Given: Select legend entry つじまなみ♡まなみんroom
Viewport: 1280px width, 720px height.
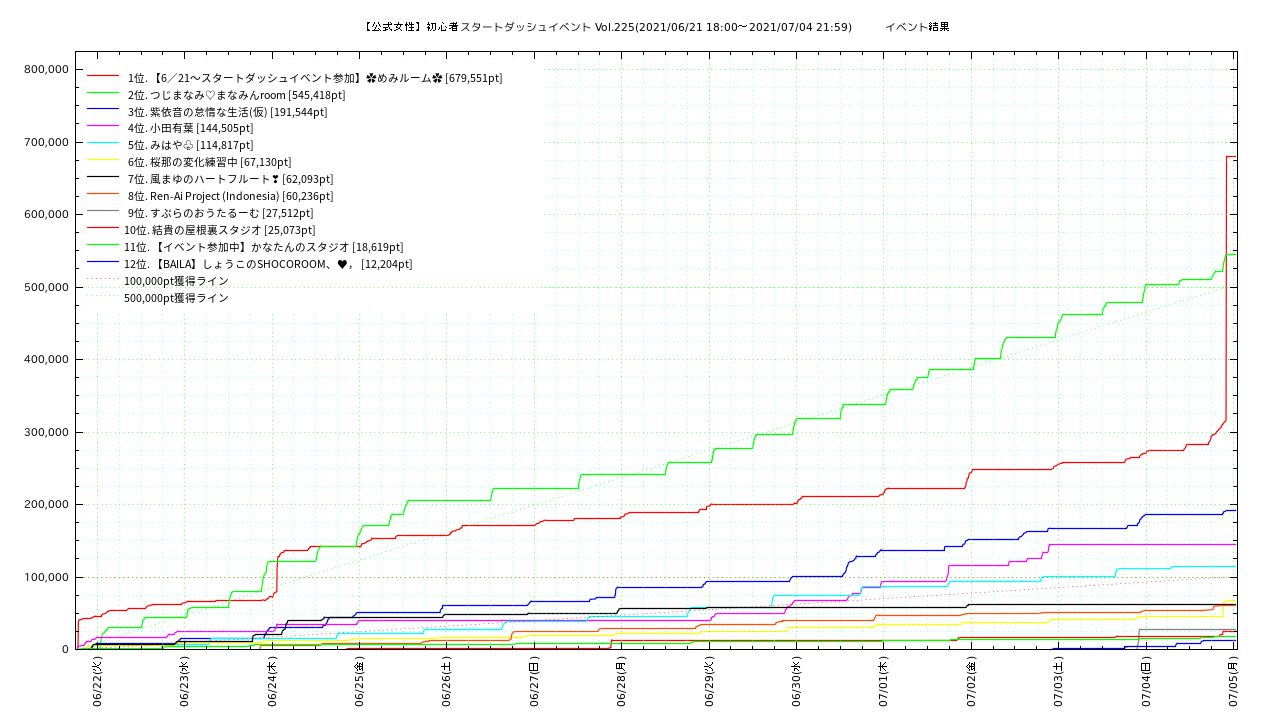Looking at the screenshot, I should (x=236, y=95).
